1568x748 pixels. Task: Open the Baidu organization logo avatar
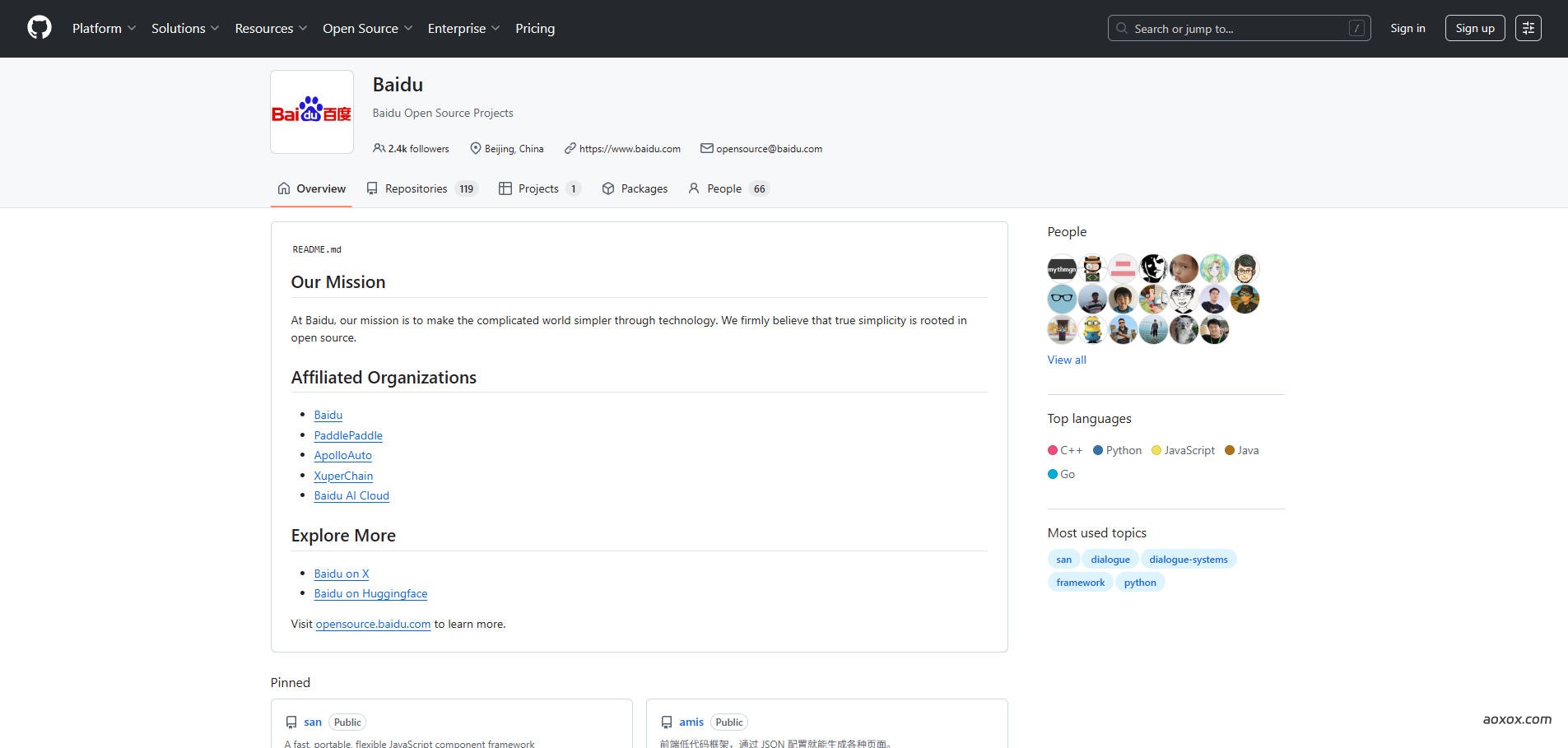[x=312, y=112]
